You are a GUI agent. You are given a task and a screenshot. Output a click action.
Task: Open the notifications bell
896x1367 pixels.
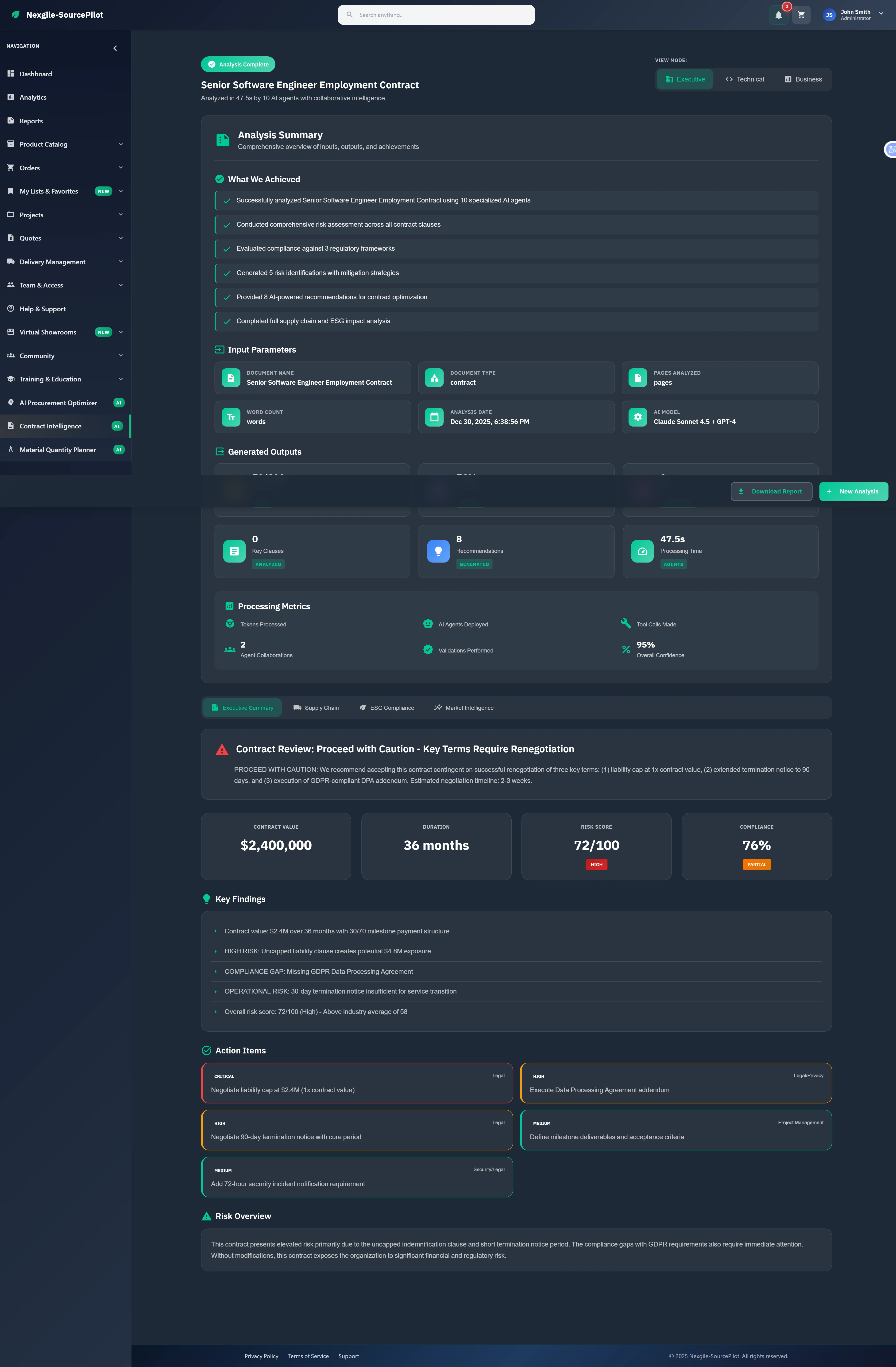(x=778, y=14)
